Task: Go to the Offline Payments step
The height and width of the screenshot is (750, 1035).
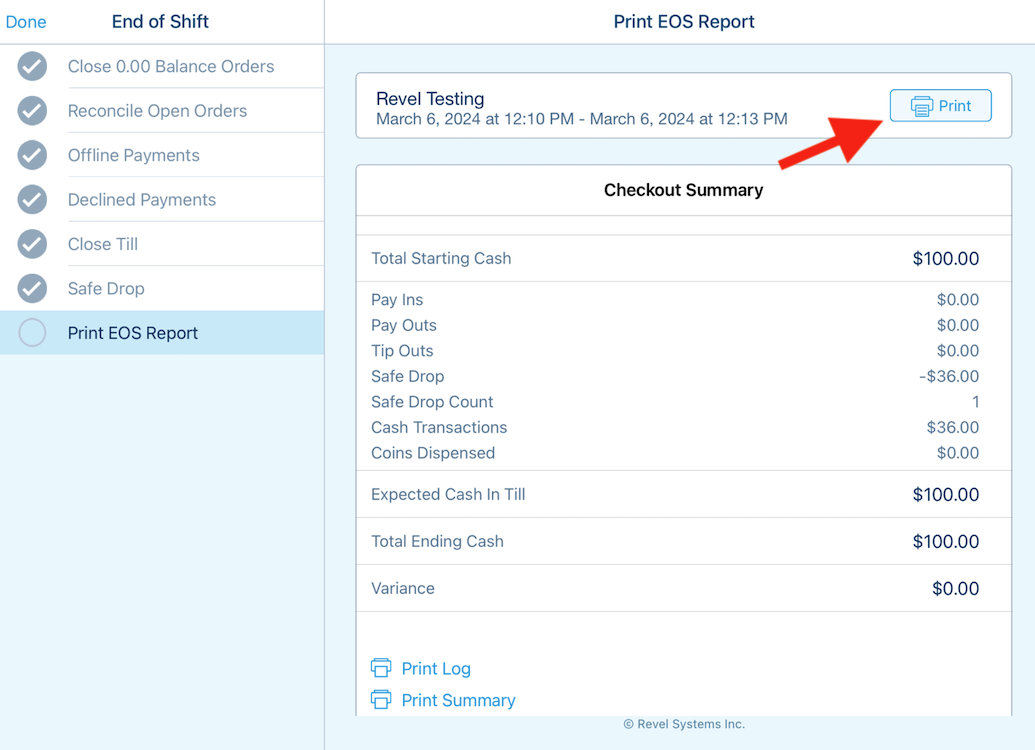Action: [x=134, y=155]
